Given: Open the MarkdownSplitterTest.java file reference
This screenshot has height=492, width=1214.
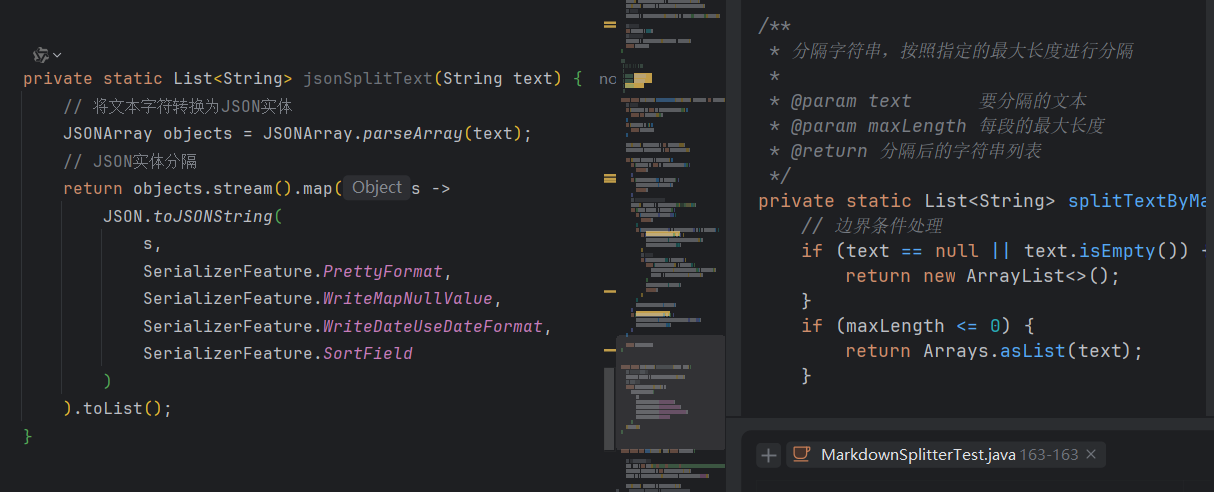Looking at the screenshot, I should click(918, 455).
